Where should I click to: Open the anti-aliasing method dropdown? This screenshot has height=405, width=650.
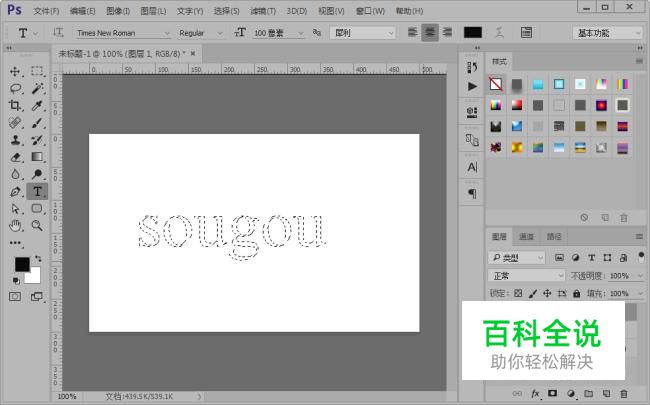(x=363, y=33)
